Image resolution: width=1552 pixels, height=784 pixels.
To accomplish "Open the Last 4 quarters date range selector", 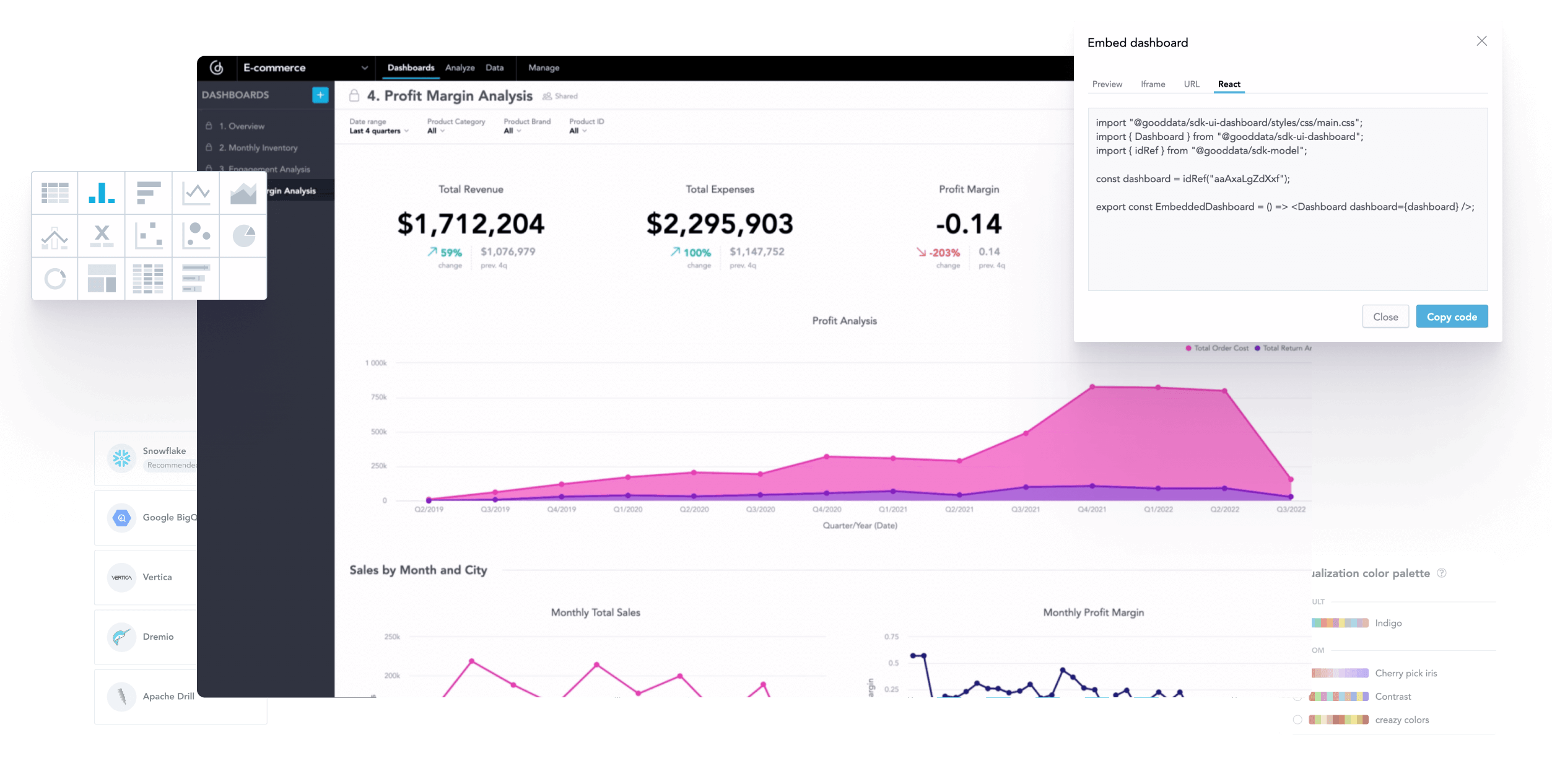I will [x=378, y=131].
